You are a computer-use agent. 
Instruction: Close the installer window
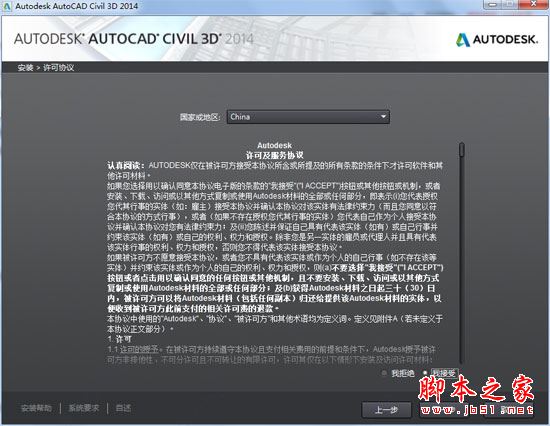click(534, 5)
